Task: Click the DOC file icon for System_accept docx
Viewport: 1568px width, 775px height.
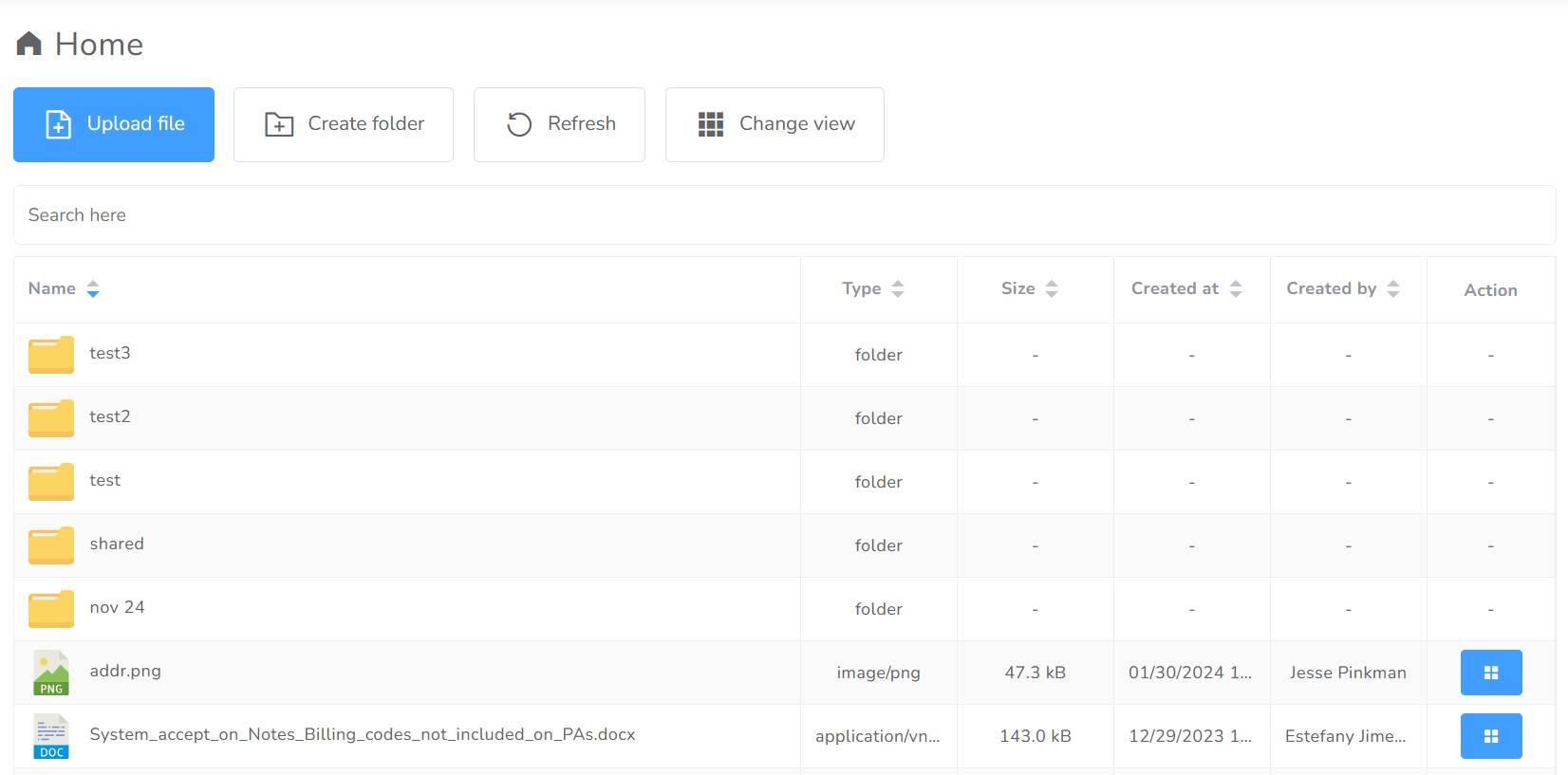Action: [51, 736]
